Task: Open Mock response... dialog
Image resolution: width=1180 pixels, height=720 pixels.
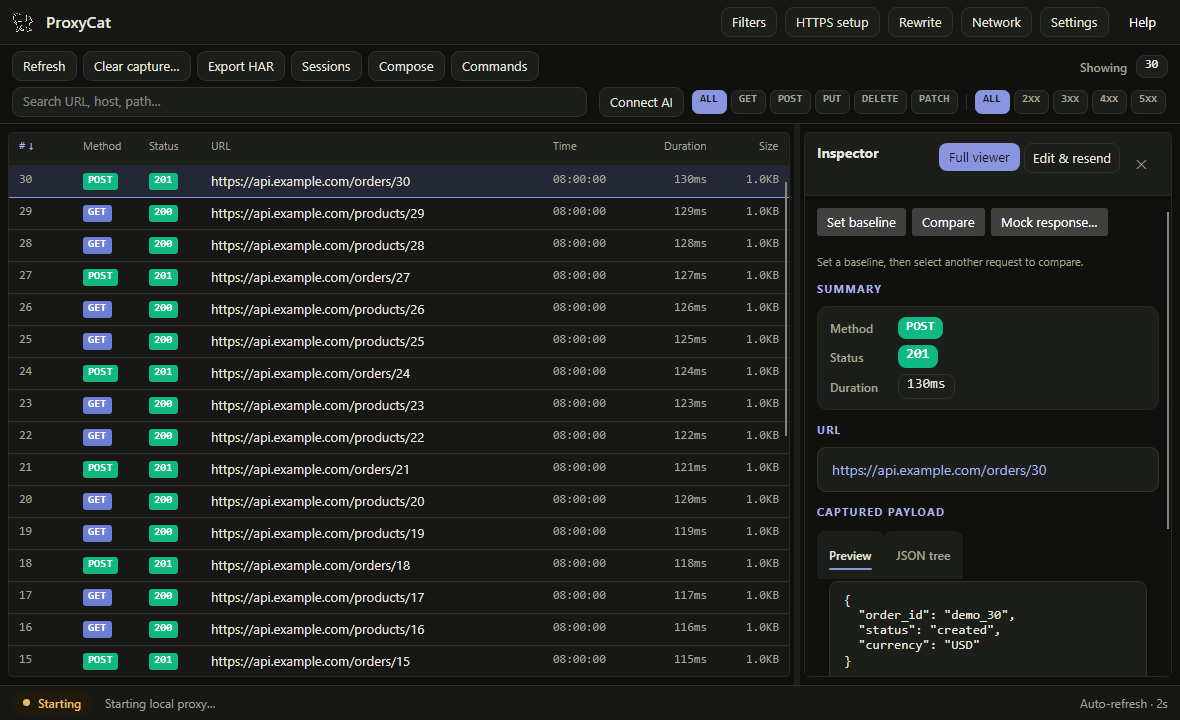Action: [1049, 222]
